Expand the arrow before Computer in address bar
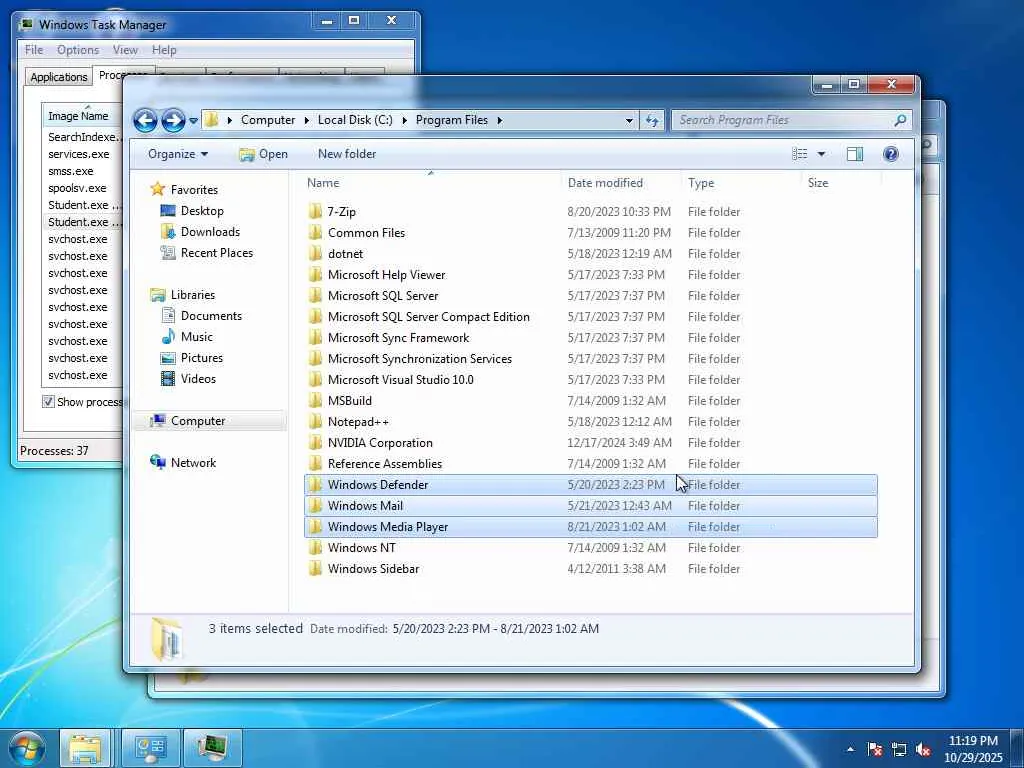 (229, 120)
